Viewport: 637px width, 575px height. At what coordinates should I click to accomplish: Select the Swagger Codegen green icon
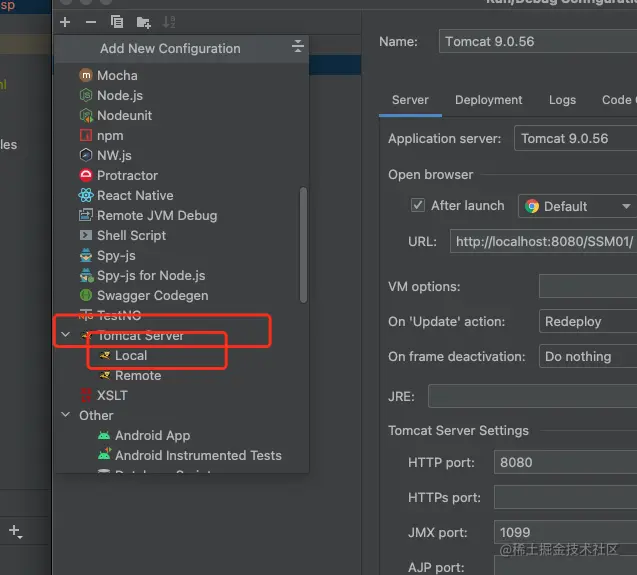coord(86,295)
